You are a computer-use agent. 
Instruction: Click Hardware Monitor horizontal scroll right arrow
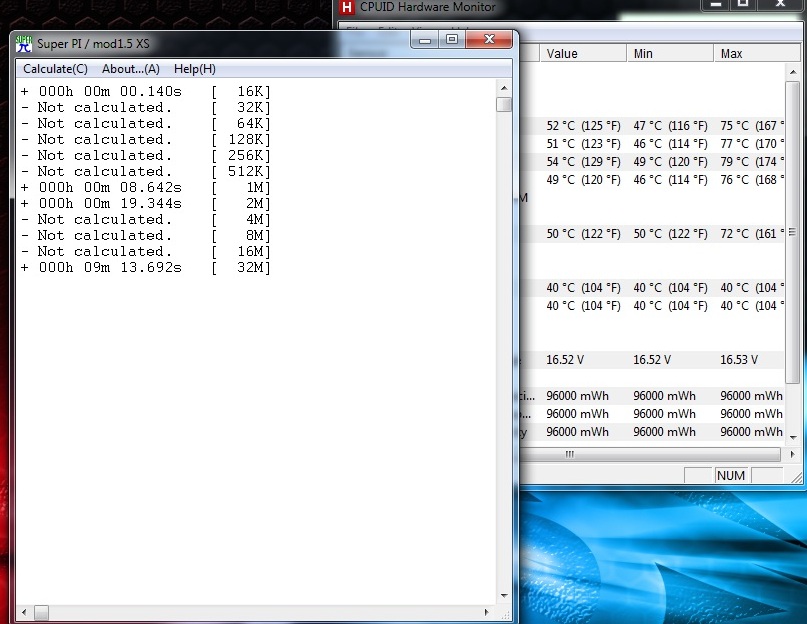click(x=793, y=455)
